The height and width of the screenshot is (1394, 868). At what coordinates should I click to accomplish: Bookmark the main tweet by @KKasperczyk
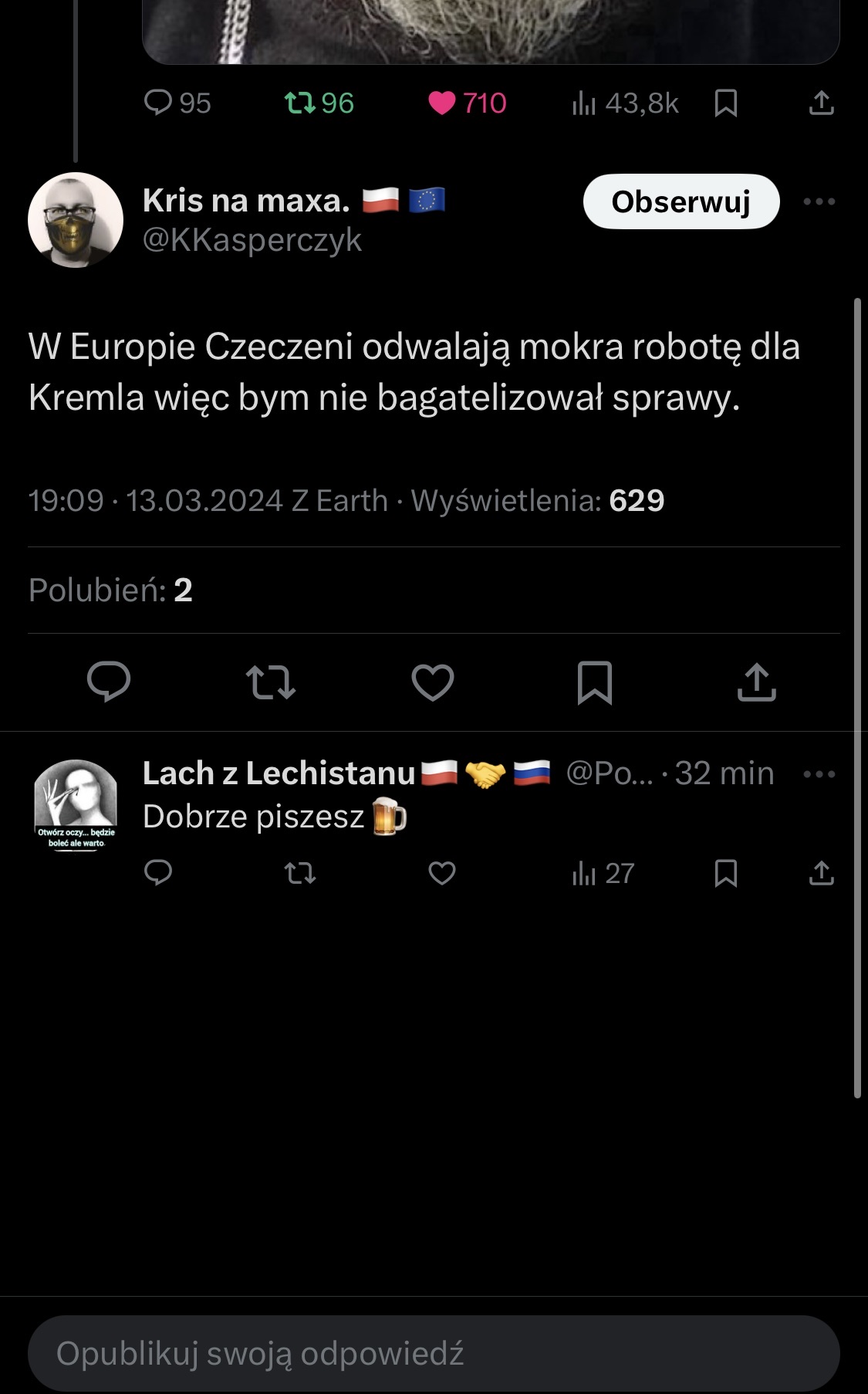point(595,682)
